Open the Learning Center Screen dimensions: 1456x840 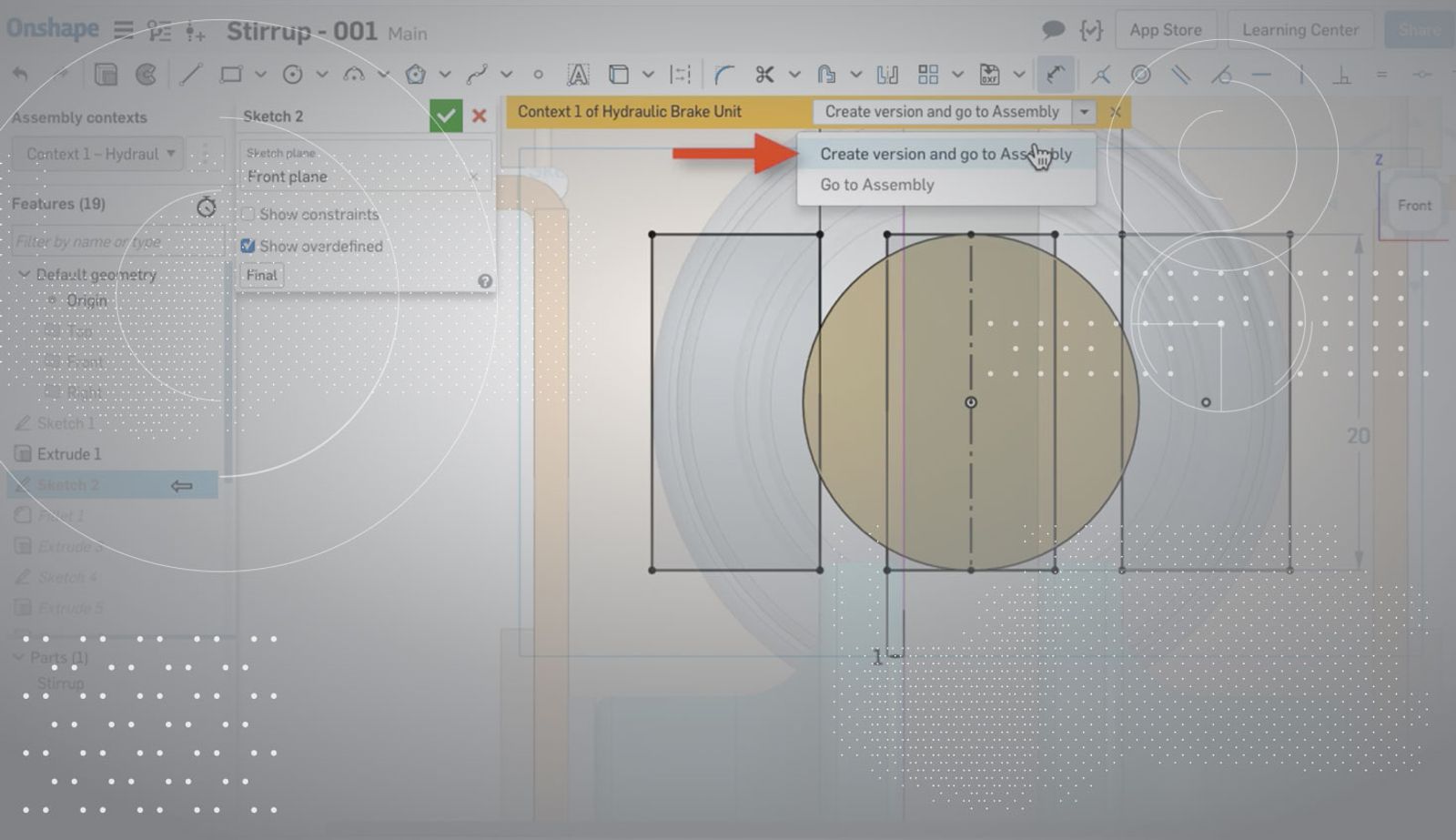1299,30
